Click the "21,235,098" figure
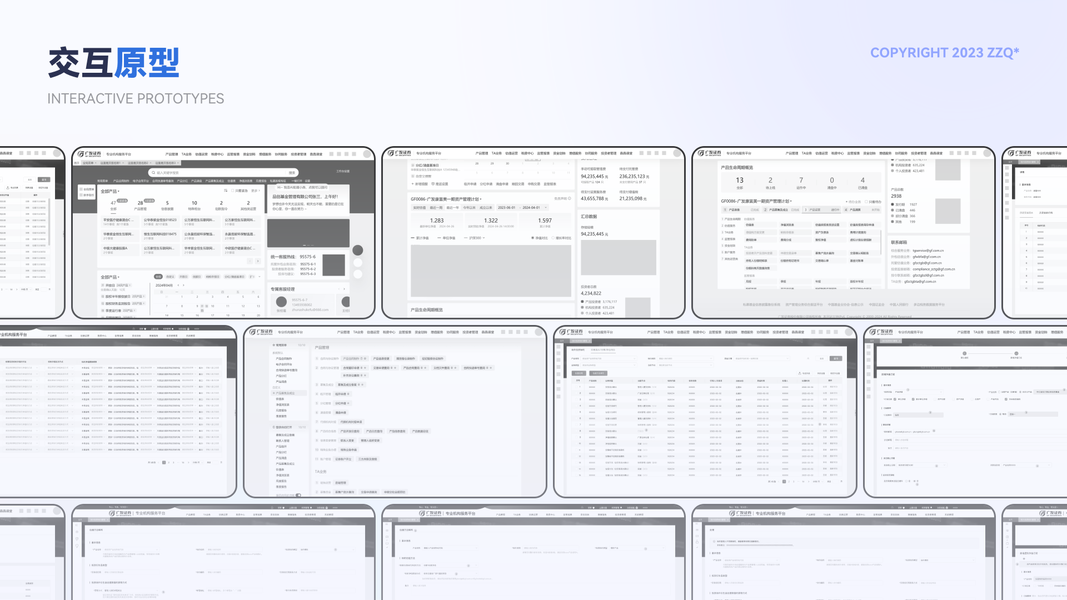 [632, 198]
